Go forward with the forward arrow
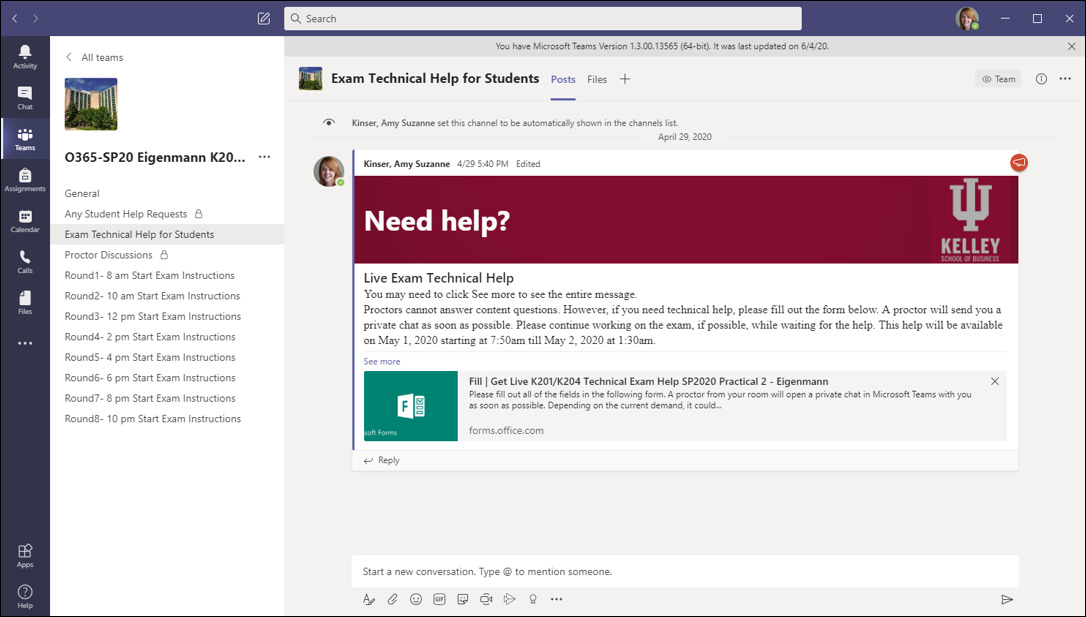The width and height of the screenshot is (1086, 617). (36, 19)
